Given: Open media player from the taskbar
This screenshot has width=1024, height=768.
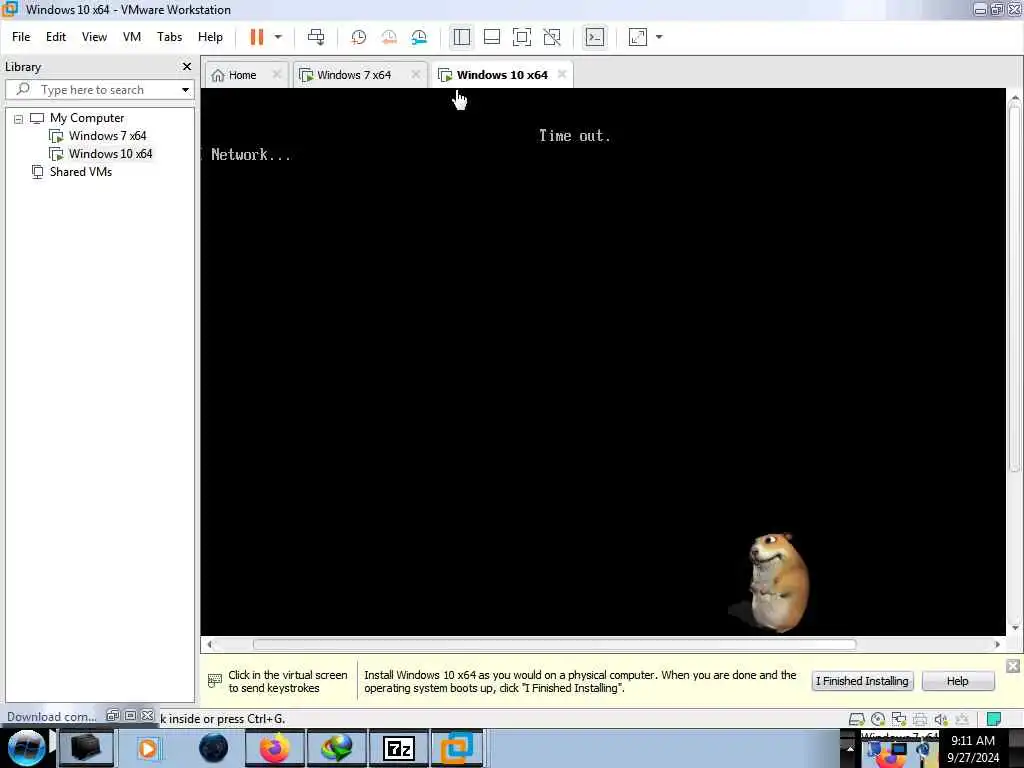Looking at the screenshot, I should point(148,748).
